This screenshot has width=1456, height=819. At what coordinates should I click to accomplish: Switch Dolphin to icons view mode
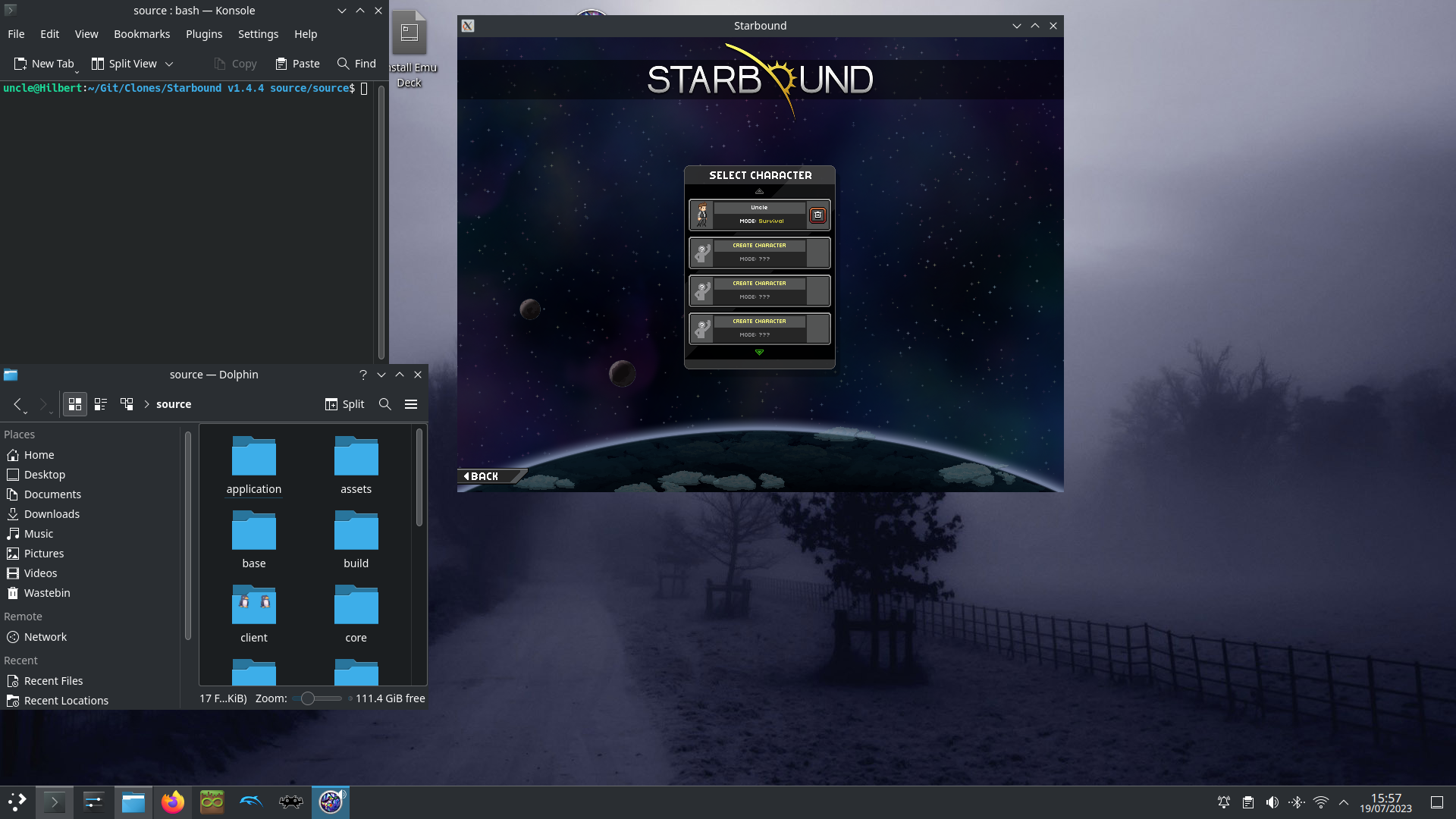[74, 404]
